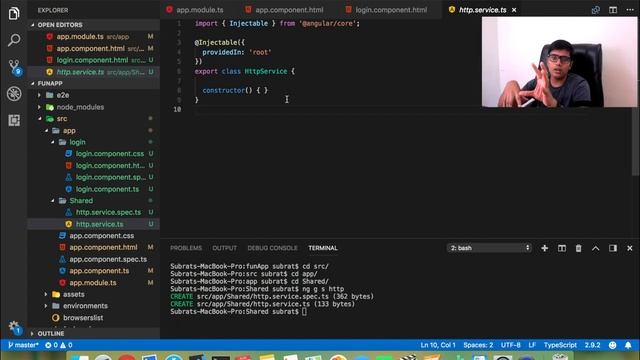Viewport: 640px width, 360px height.
Task: Click errors and warnings count in status bar
Action: click(x=59, y=345)
